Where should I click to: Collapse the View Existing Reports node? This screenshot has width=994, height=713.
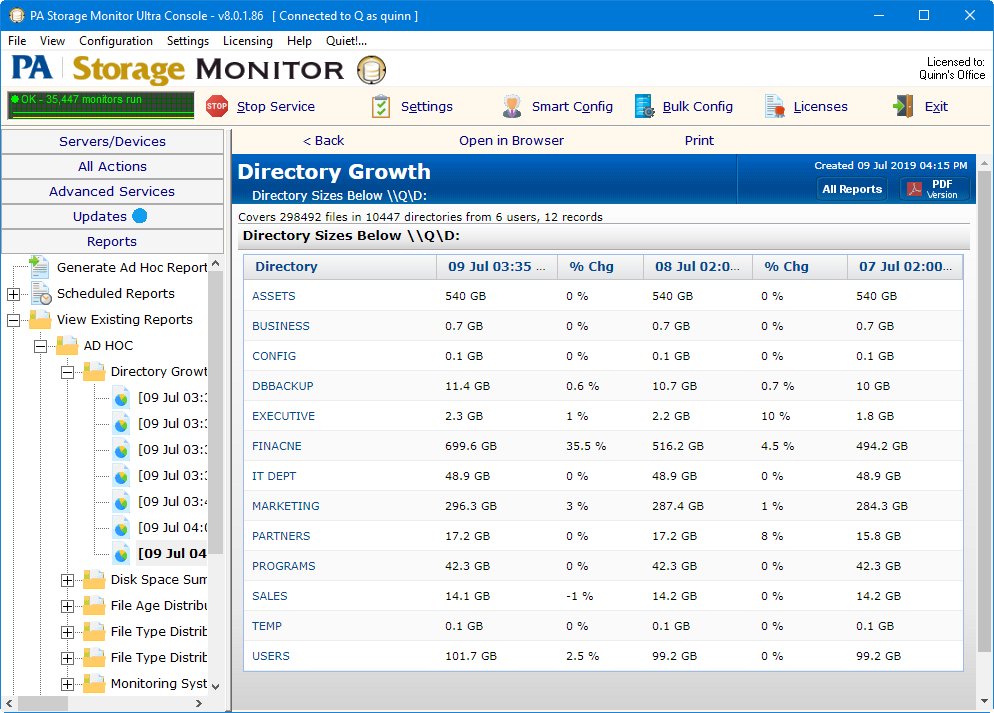pyautogui.click(x=14, y=320)
